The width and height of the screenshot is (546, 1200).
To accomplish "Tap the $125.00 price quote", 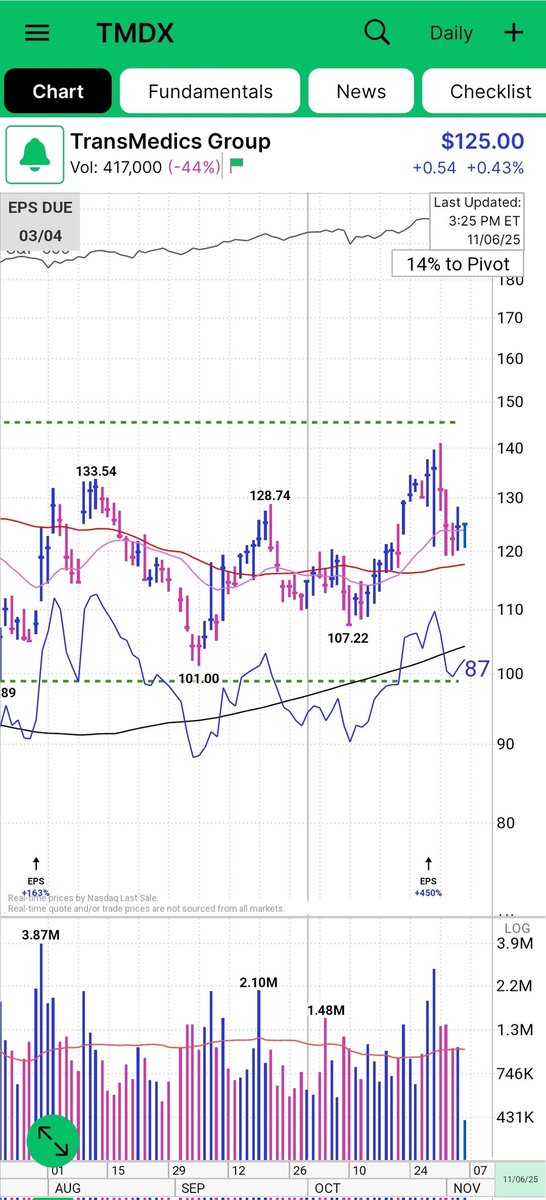I will [482, 142].
